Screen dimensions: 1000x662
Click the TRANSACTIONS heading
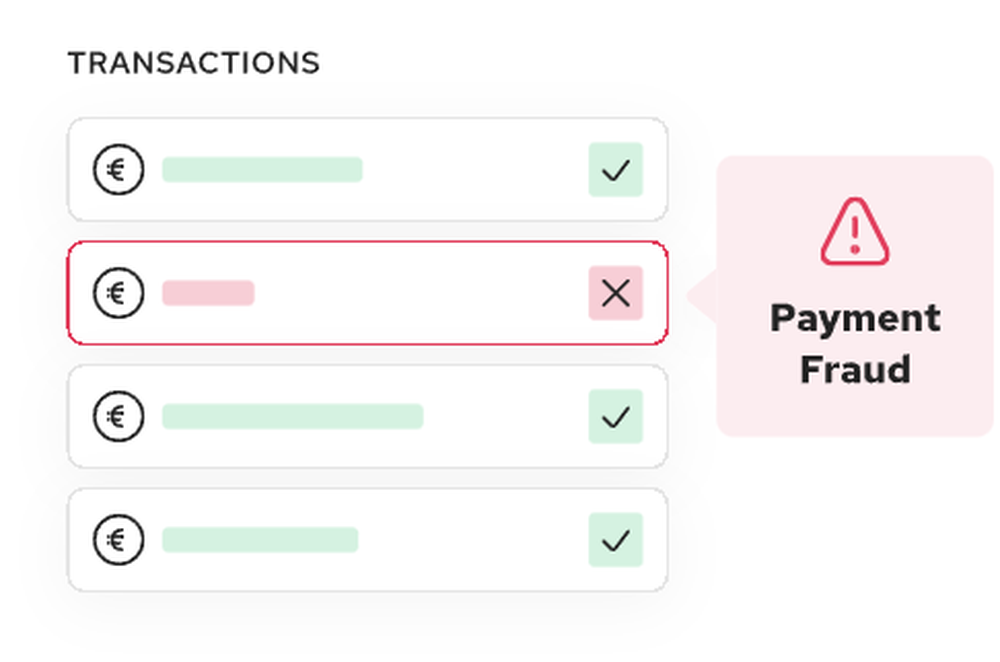[x=193, y=63]
